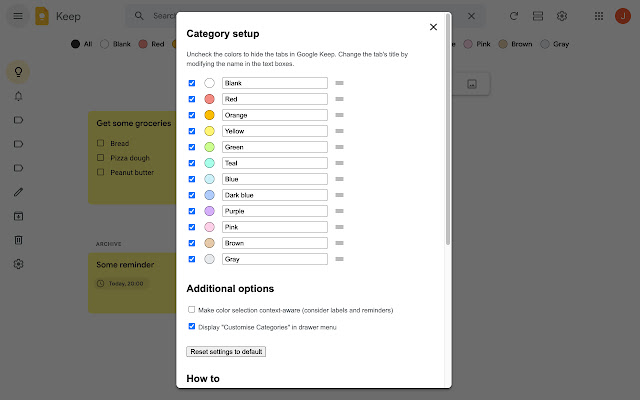Open Trash in the sidebar
Image resolution: width=640 pixels, height=400 pixels.
(18, 240)
